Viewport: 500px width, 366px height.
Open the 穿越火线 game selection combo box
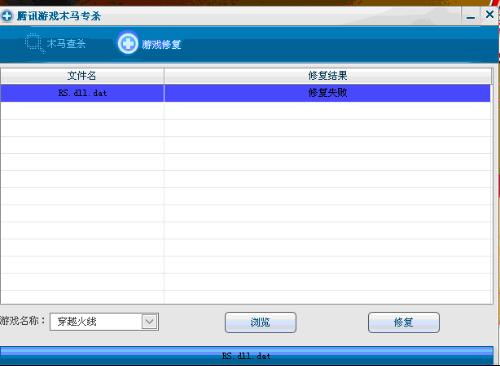click(x=104, y=322)
